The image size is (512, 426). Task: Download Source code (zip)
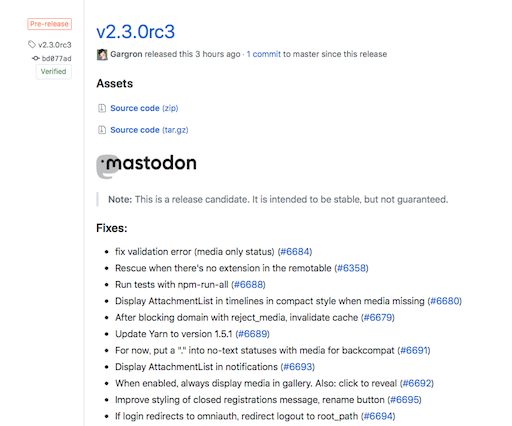pos(144,108)
